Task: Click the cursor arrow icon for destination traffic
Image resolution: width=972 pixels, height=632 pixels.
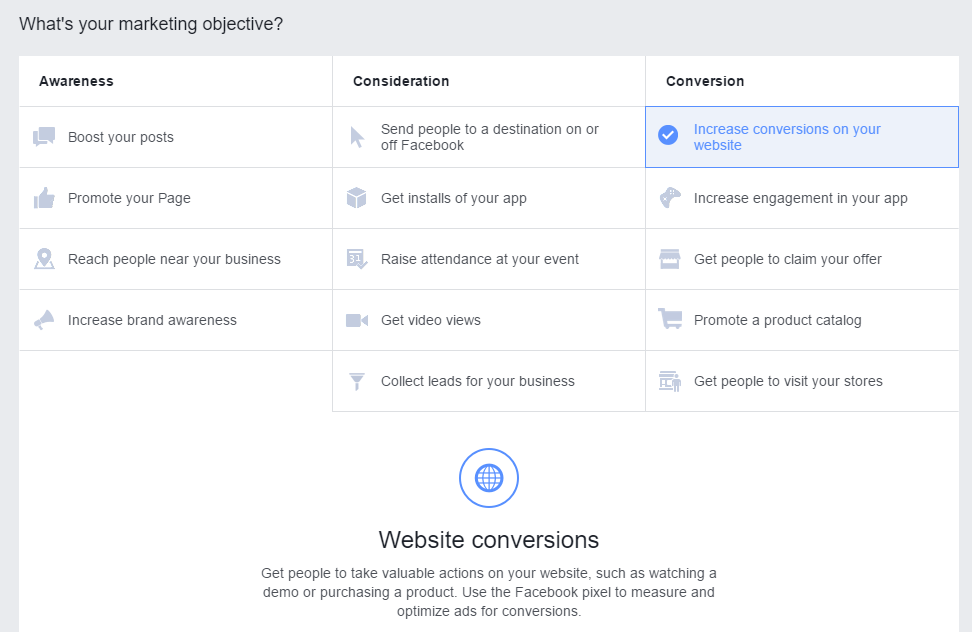Action: tap(357, 137)
